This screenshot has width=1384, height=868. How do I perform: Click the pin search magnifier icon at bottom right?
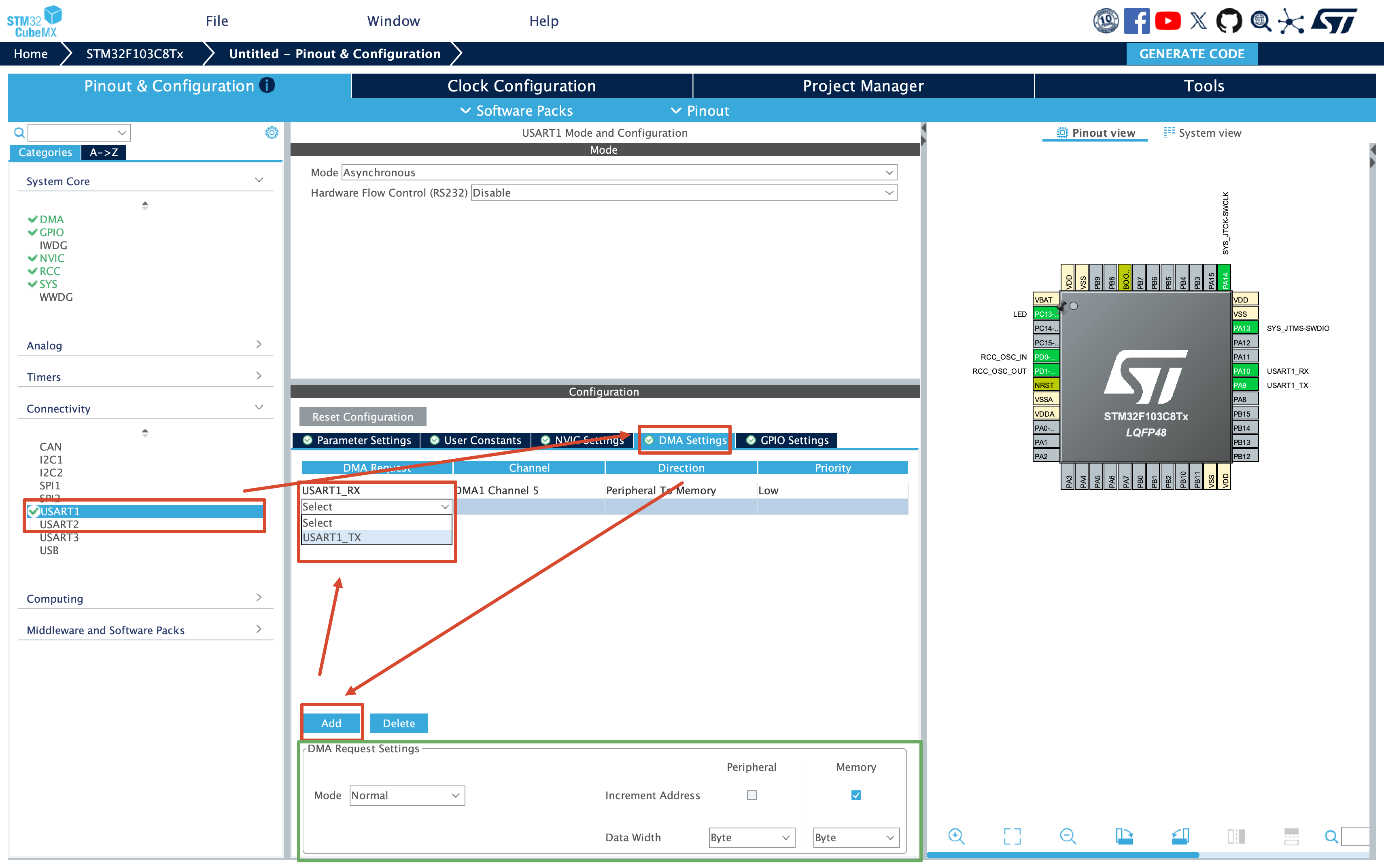click(x=1331, y=836)
